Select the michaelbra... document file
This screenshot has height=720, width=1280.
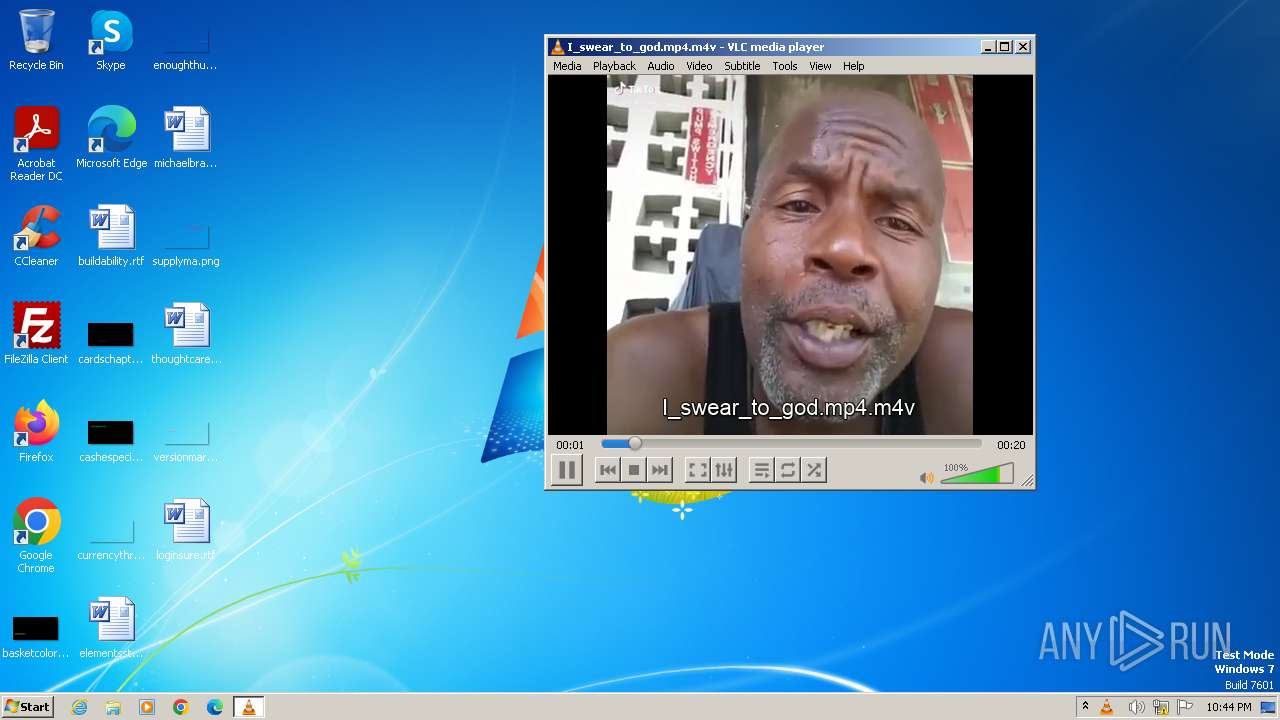point(186,139)
